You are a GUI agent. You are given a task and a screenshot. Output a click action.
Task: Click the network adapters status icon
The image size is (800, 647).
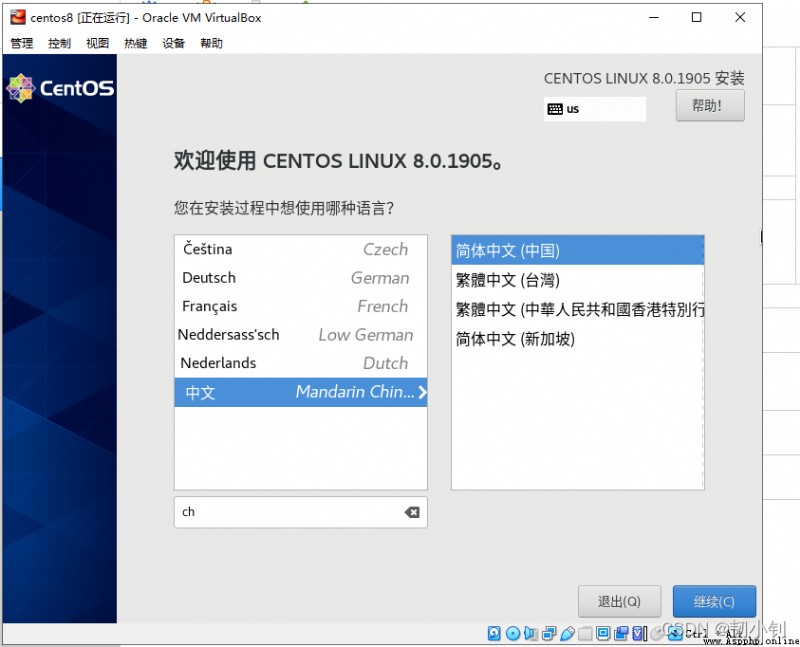(549, 633)
